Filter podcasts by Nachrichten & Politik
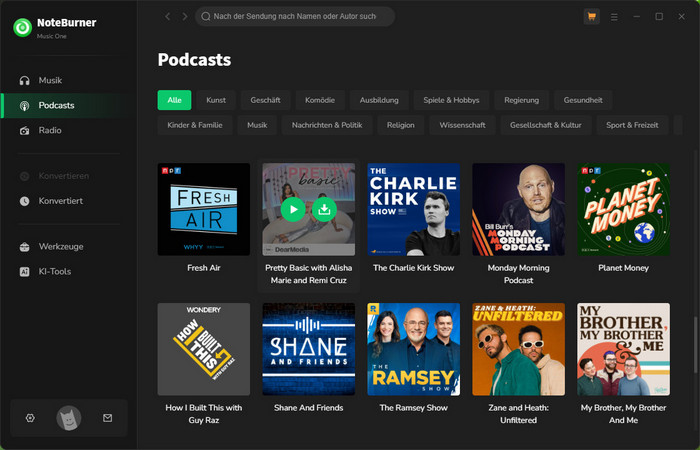The image size is (700, 450). 327,125
